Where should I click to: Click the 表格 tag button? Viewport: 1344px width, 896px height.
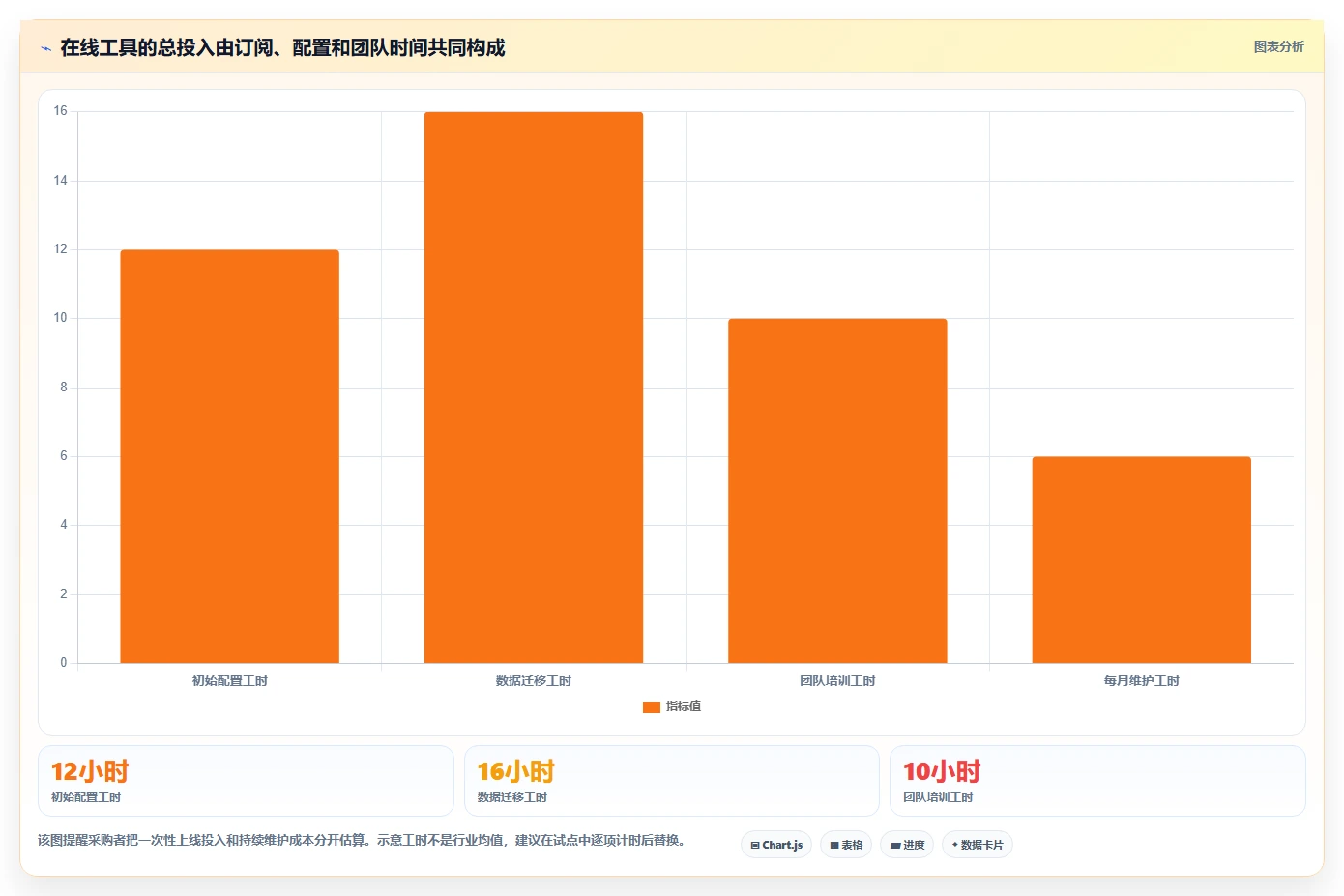coord(846,845)
